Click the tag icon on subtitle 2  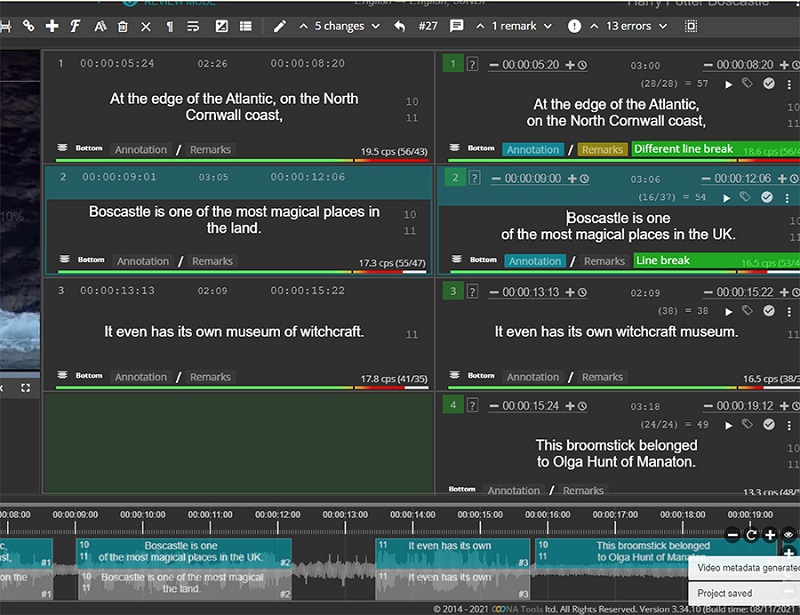[x=747, y=197]
